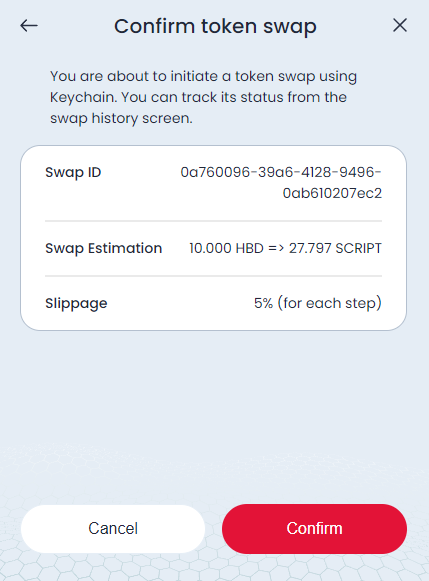Click the first line of the description text
The height and width of the screenshot is (581, 429).
click(x=203, y=76)
